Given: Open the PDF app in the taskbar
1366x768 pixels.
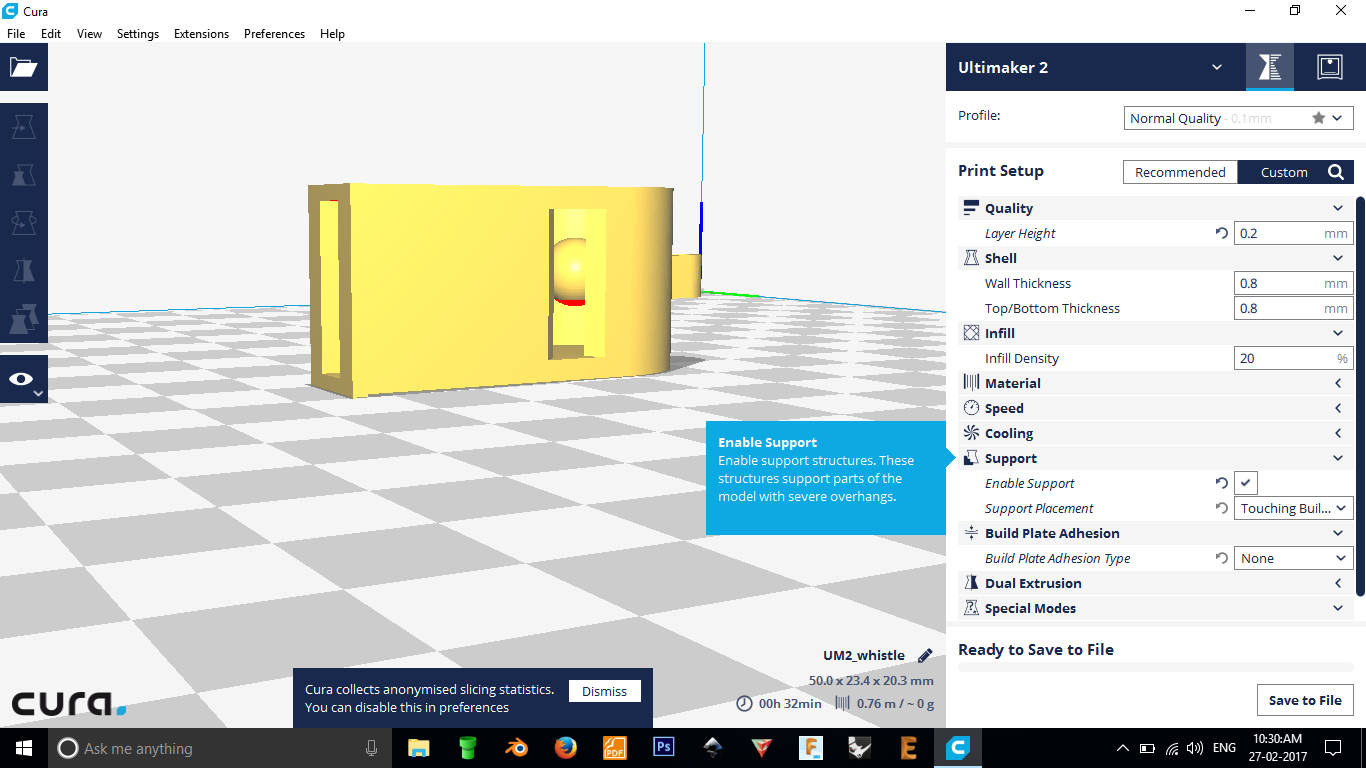Looking at the screenshot, I should [614, 748].
